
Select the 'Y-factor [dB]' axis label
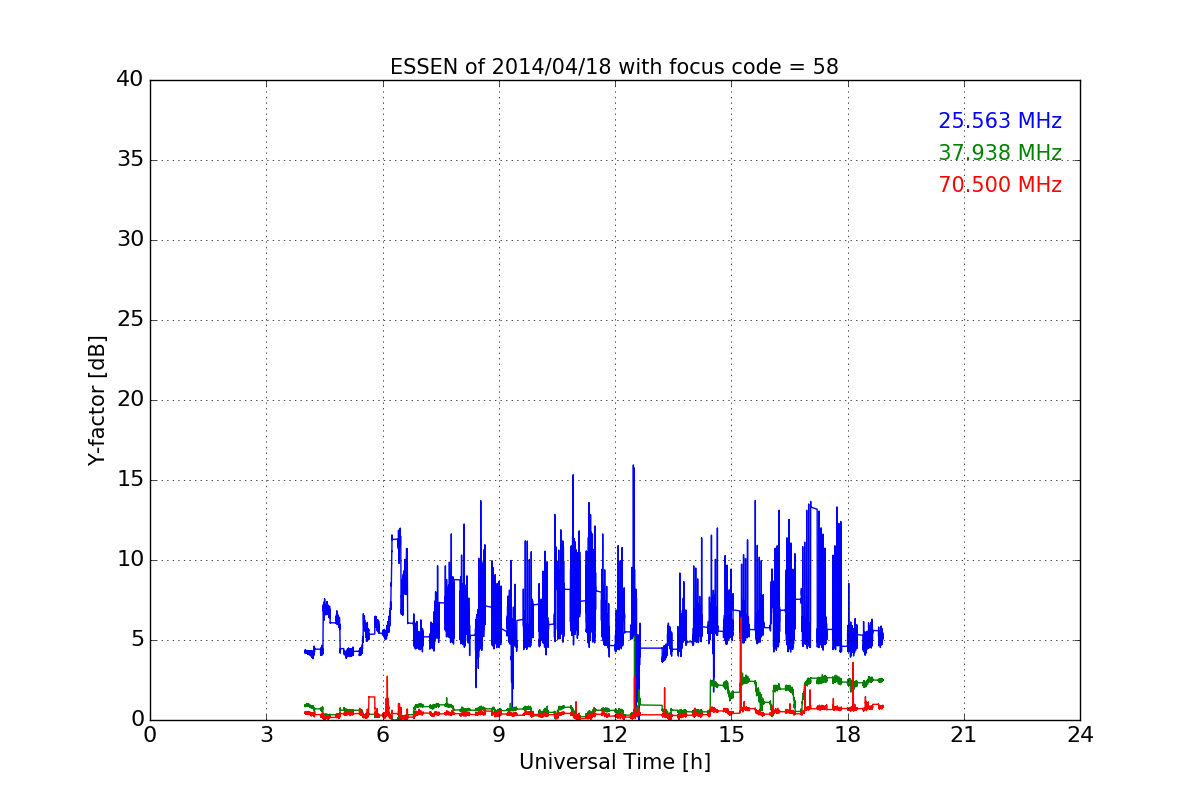coord(97,400)
